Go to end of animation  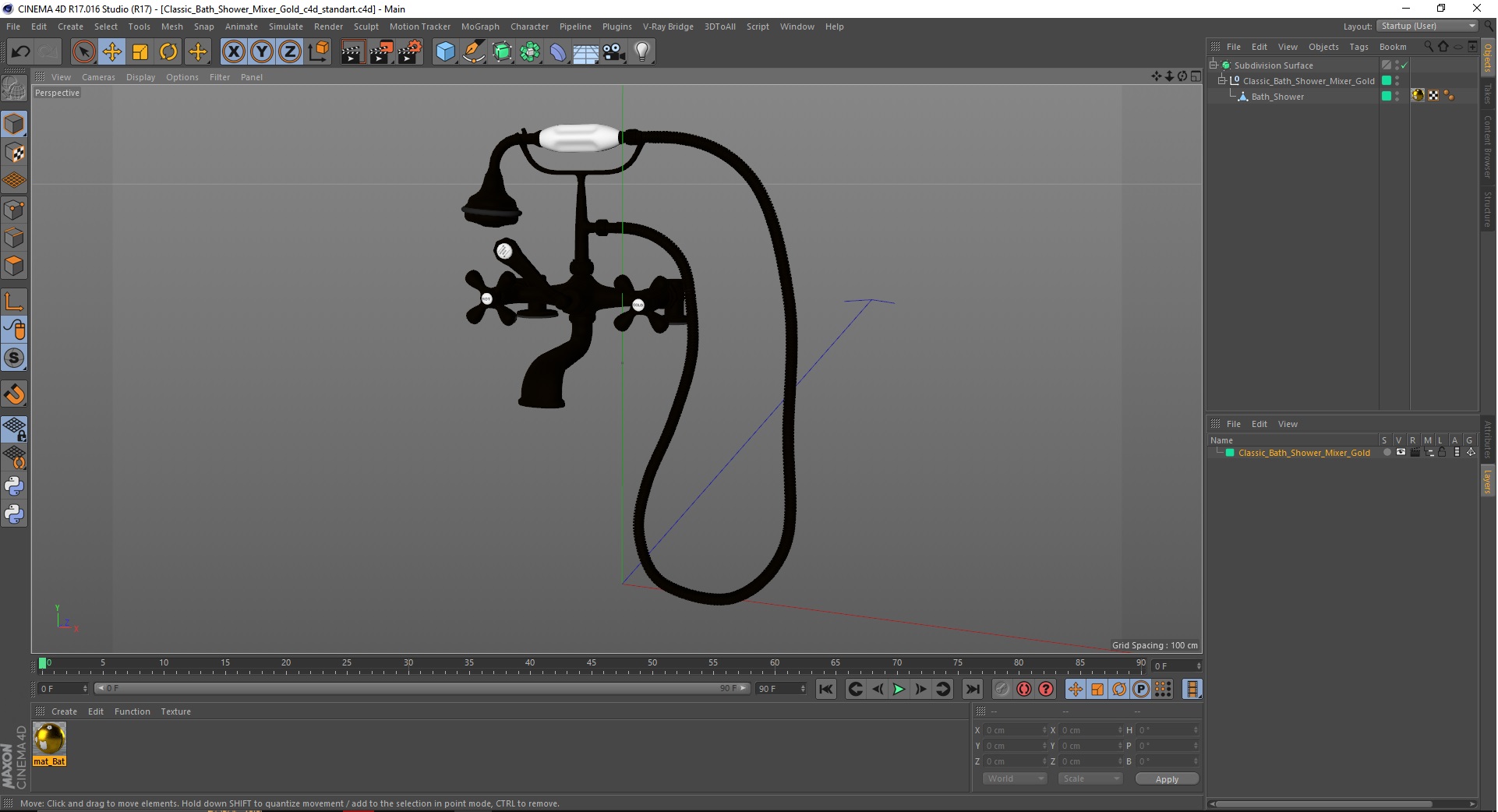(972, 690)
